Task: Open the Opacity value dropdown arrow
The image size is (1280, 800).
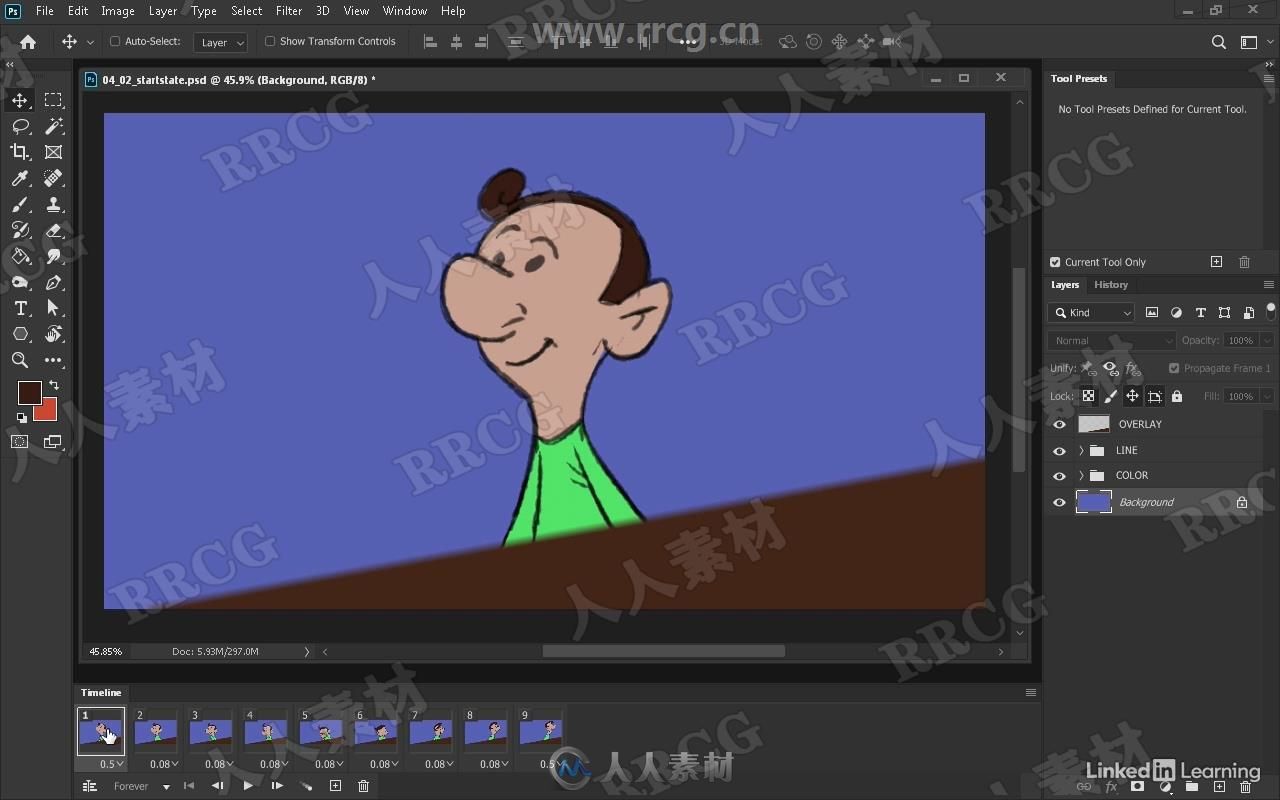Action: (1267, 340)
